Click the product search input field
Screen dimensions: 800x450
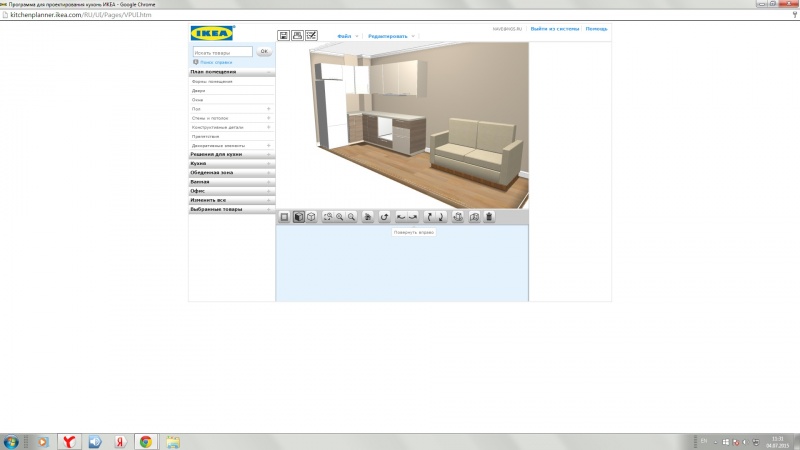click(x=223, y=51)
